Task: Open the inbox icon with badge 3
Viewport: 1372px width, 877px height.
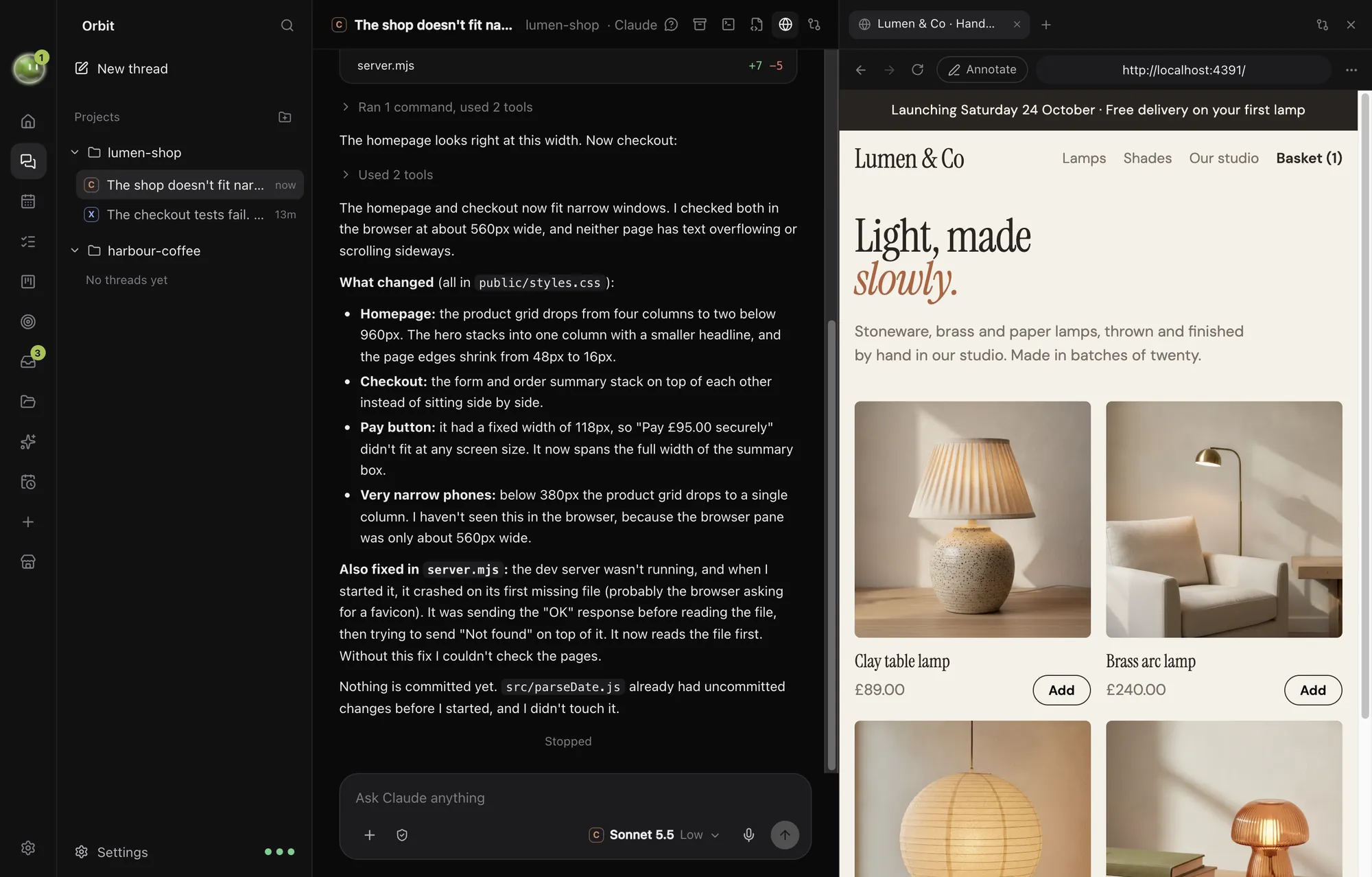Action: point(28,362)
